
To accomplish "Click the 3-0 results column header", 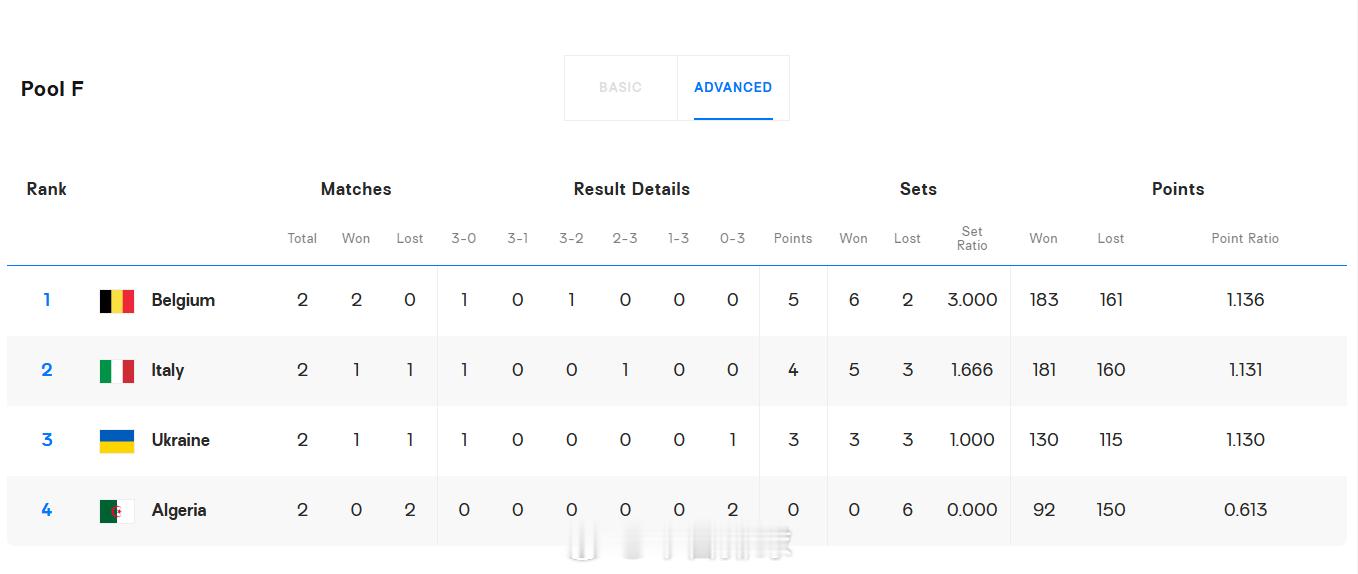I will click(464, 238).
